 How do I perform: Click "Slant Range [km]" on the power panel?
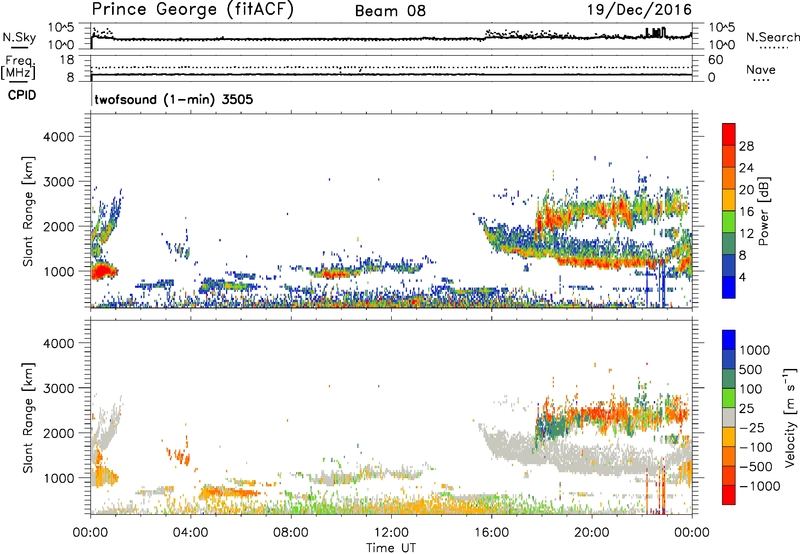click(x=28, y=211)
